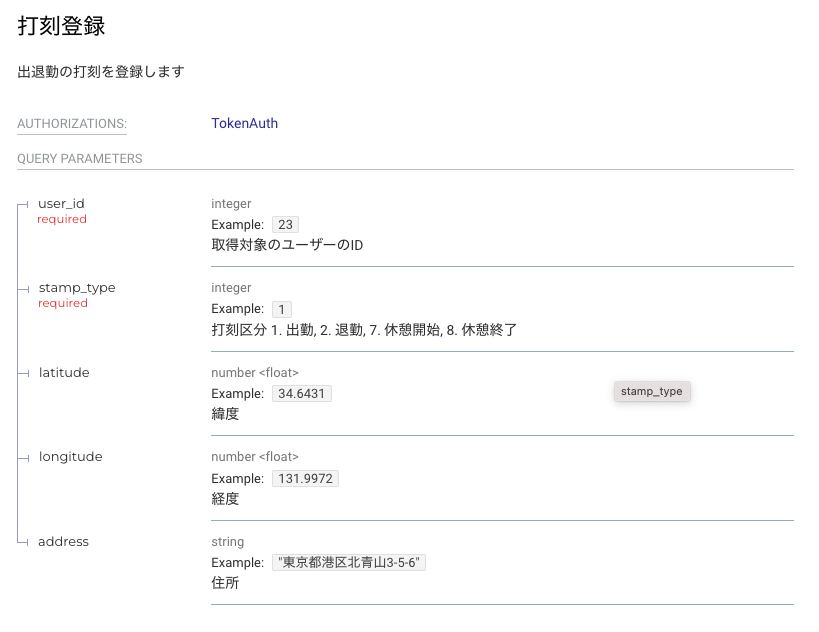The image size is (819, 632).
Task: Click the example address 東京都港区北青山3-5-6
Action: point(348,563)
